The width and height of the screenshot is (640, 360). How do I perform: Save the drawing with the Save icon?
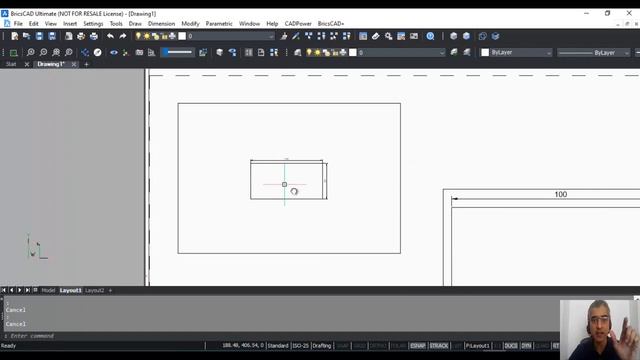(39, 36)
